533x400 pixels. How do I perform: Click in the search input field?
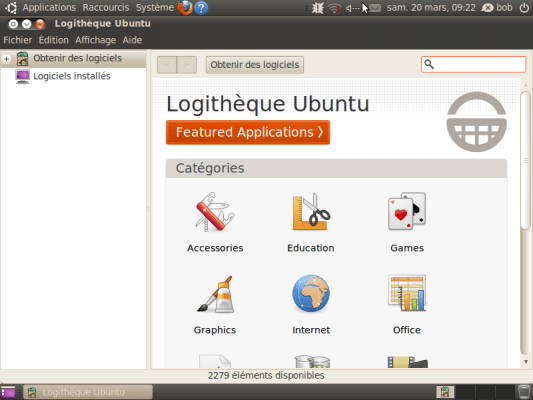(474, 65)
